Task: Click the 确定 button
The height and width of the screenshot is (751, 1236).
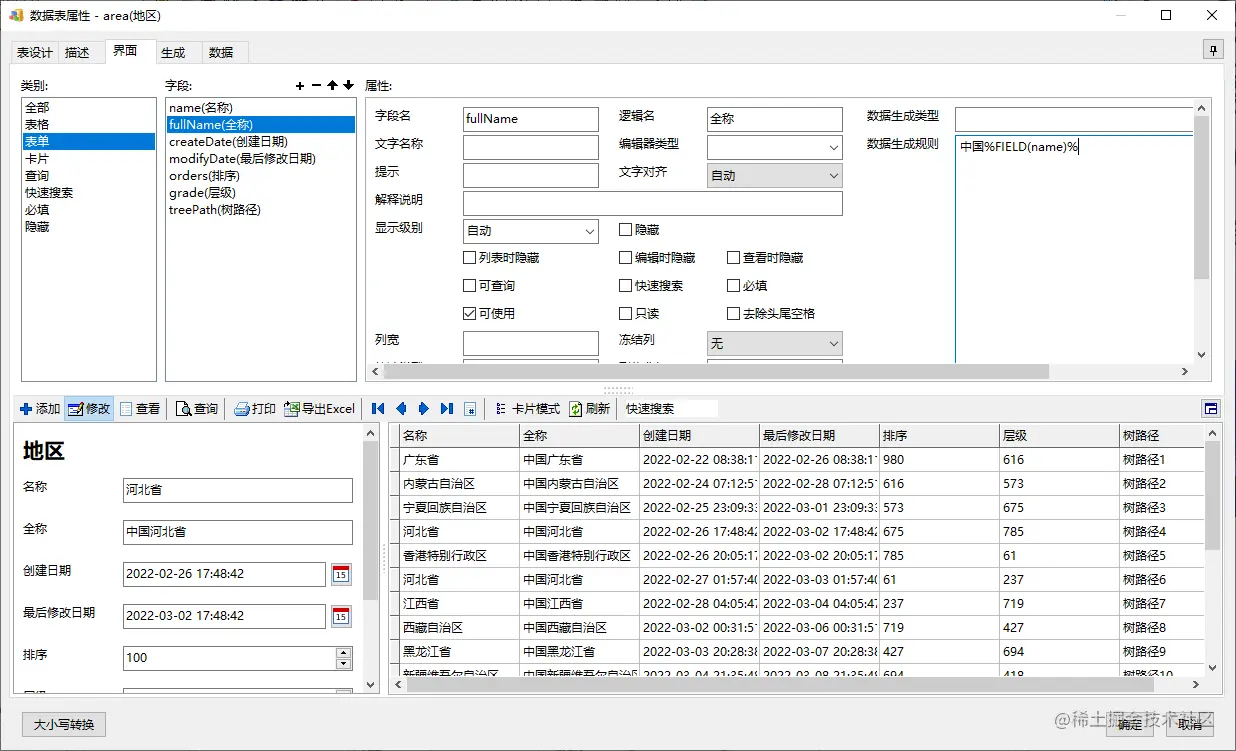Action: pyautogui.click(x=1128, y=724)
